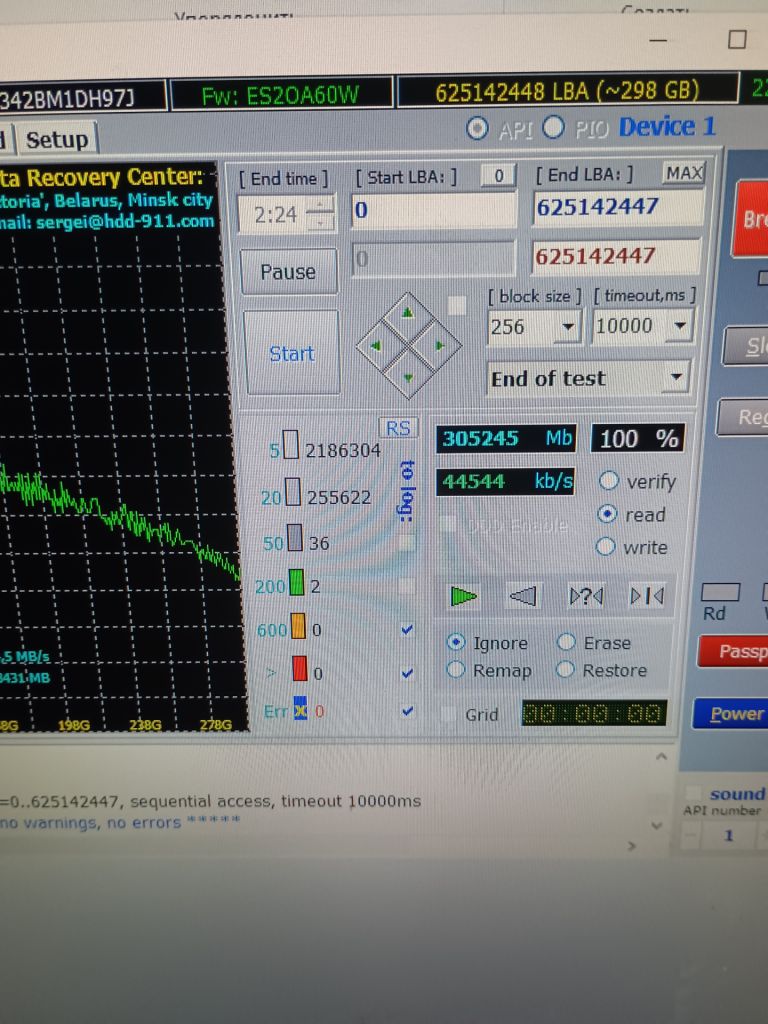768x1024 pixels.
Task: Select the random seek scan icon
Action: tap(586, 596)
